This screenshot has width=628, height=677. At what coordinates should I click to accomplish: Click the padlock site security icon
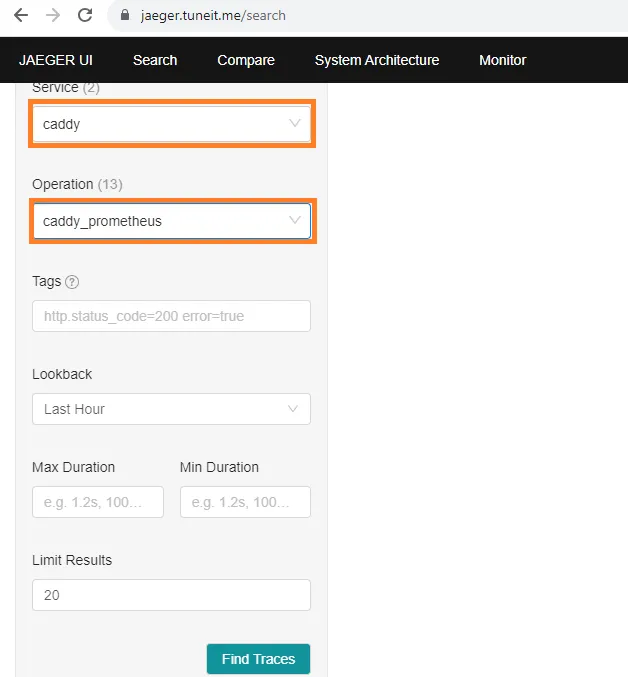pos(125,15)
